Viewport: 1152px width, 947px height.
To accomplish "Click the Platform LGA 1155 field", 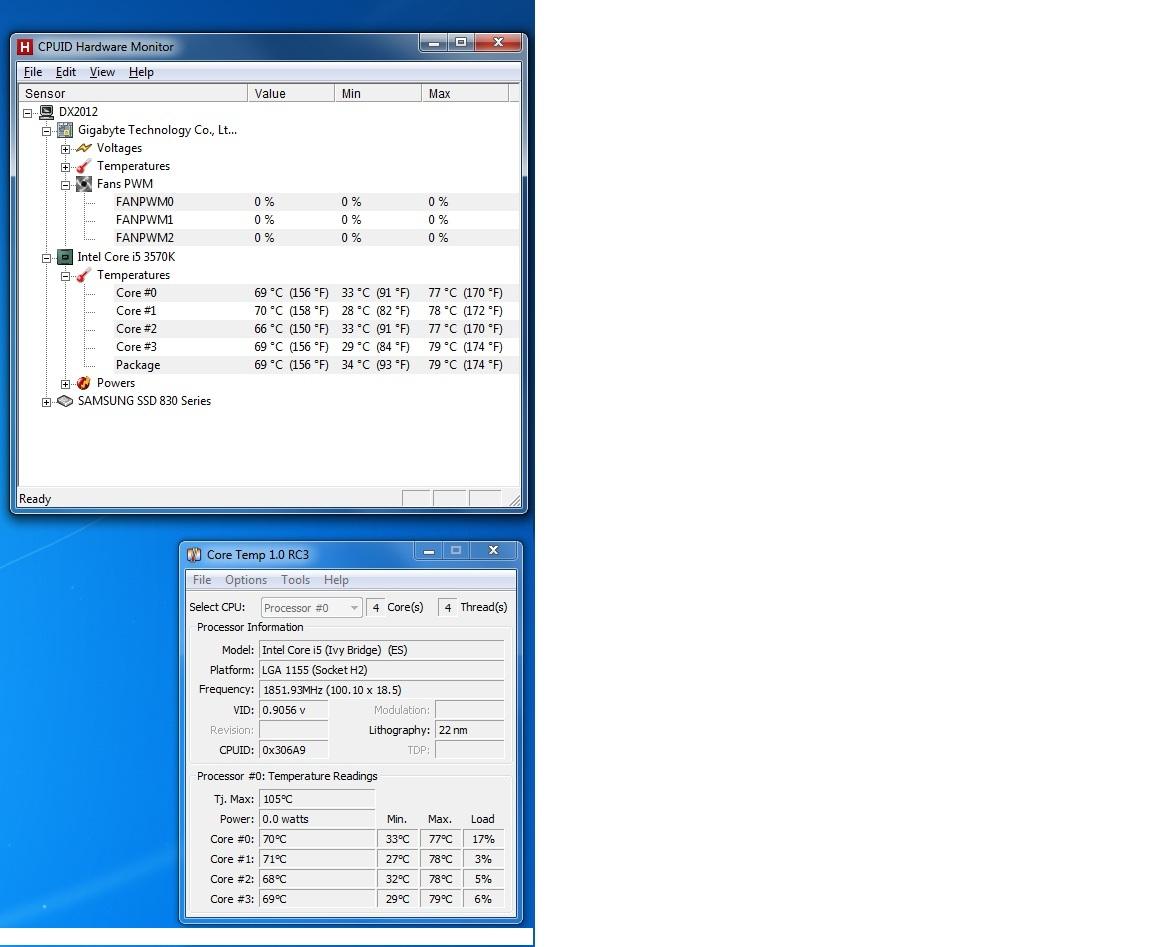I will [381, 670].
